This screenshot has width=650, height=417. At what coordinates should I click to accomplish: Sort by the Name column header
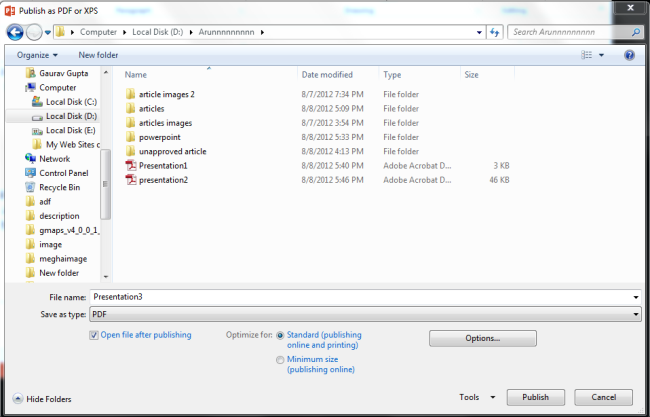pyautogui.click(x=136, y=75)
